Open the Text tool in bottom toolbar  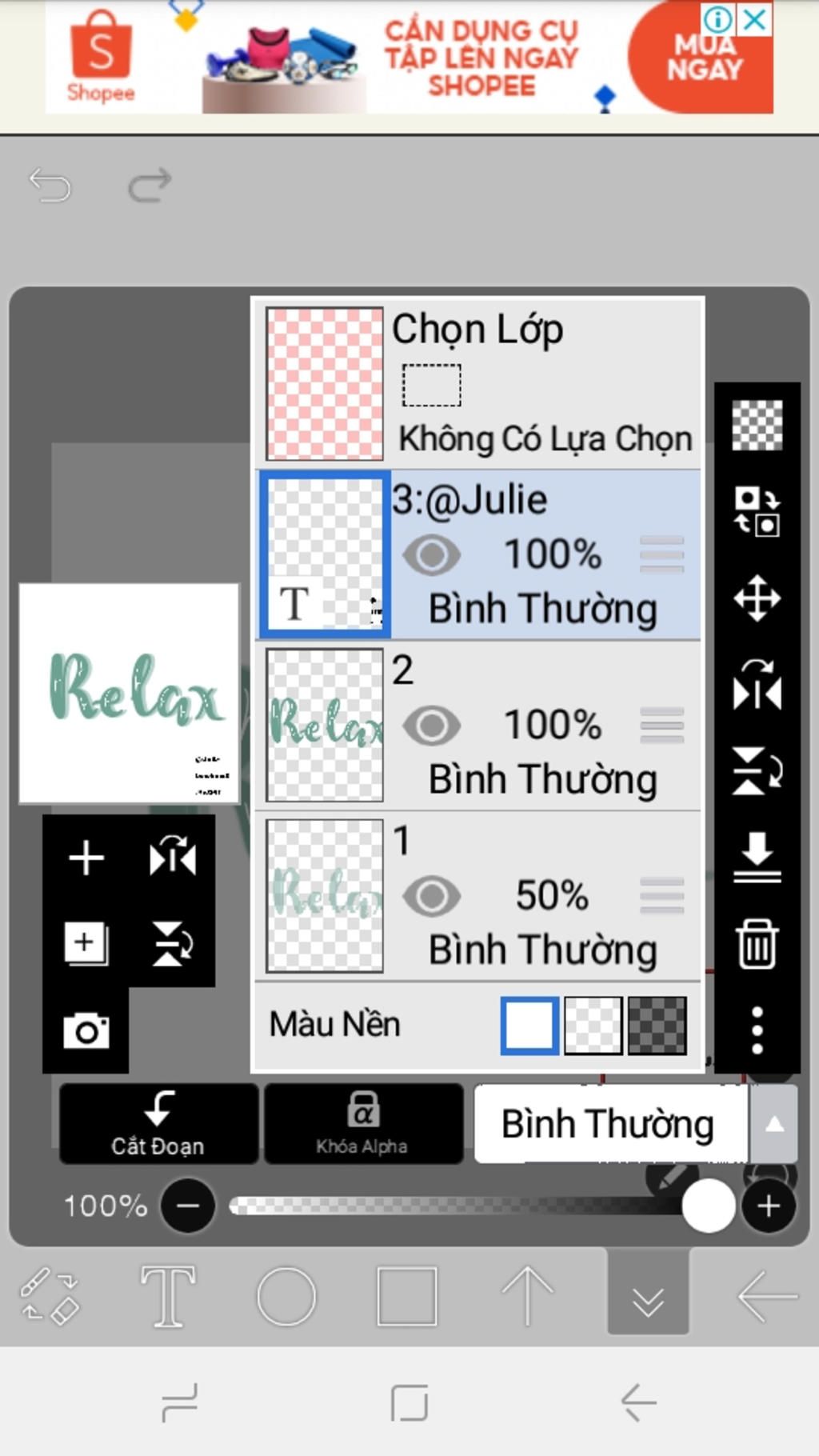168,1296
